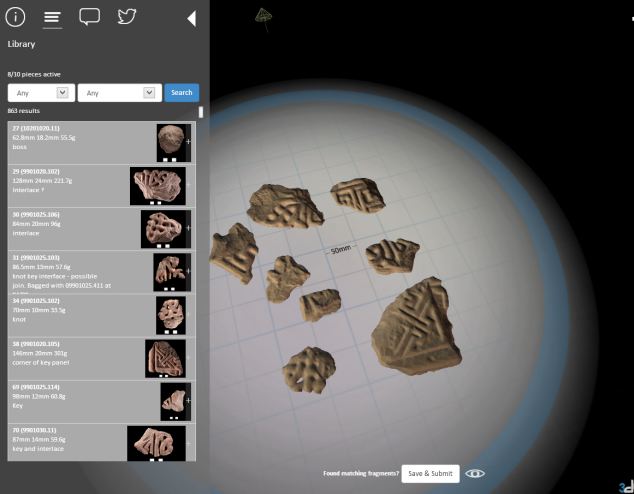634x494 pixels.
Task: Toggle the eye visibility icon beside Save & Submit
Action: click(x=475, y=473)
